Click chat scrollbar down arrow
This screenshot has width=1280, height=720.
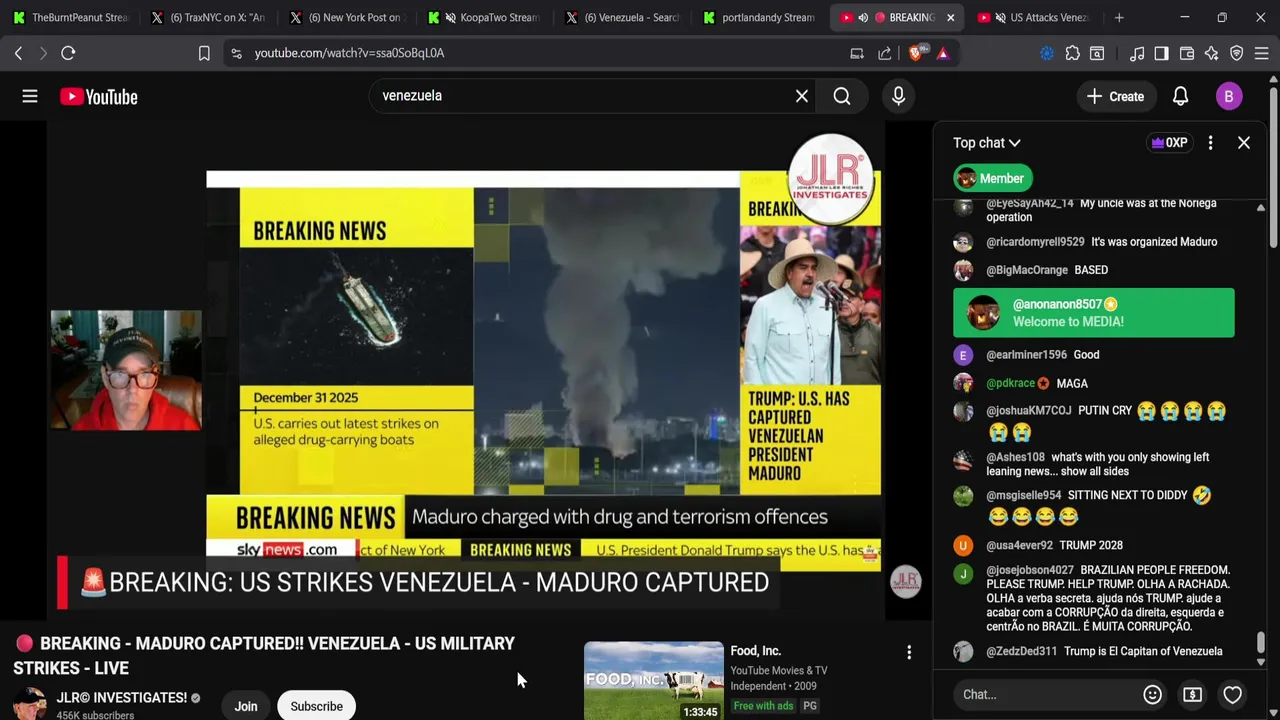1260,662
